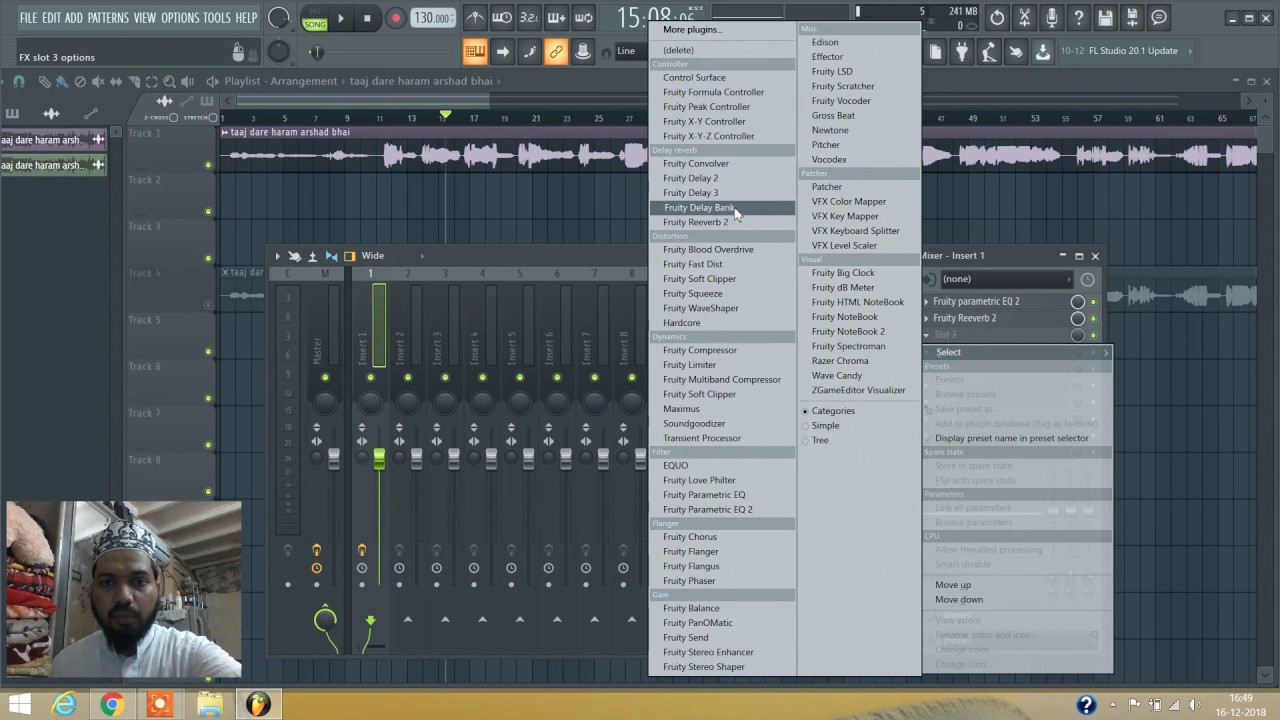The image size is (1280, 720).
Task: Mute the Insert 1 mixer track green light
Action: [x=370, y=378]
